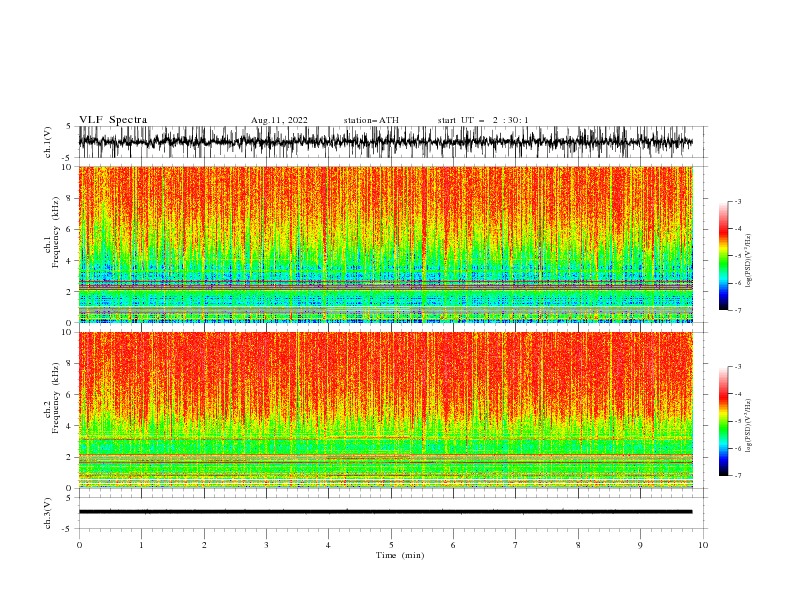This screenshot has width=792, height=612.
Task: Click the "ch.1(V)" waveform axis label
Action: [48, 142]
